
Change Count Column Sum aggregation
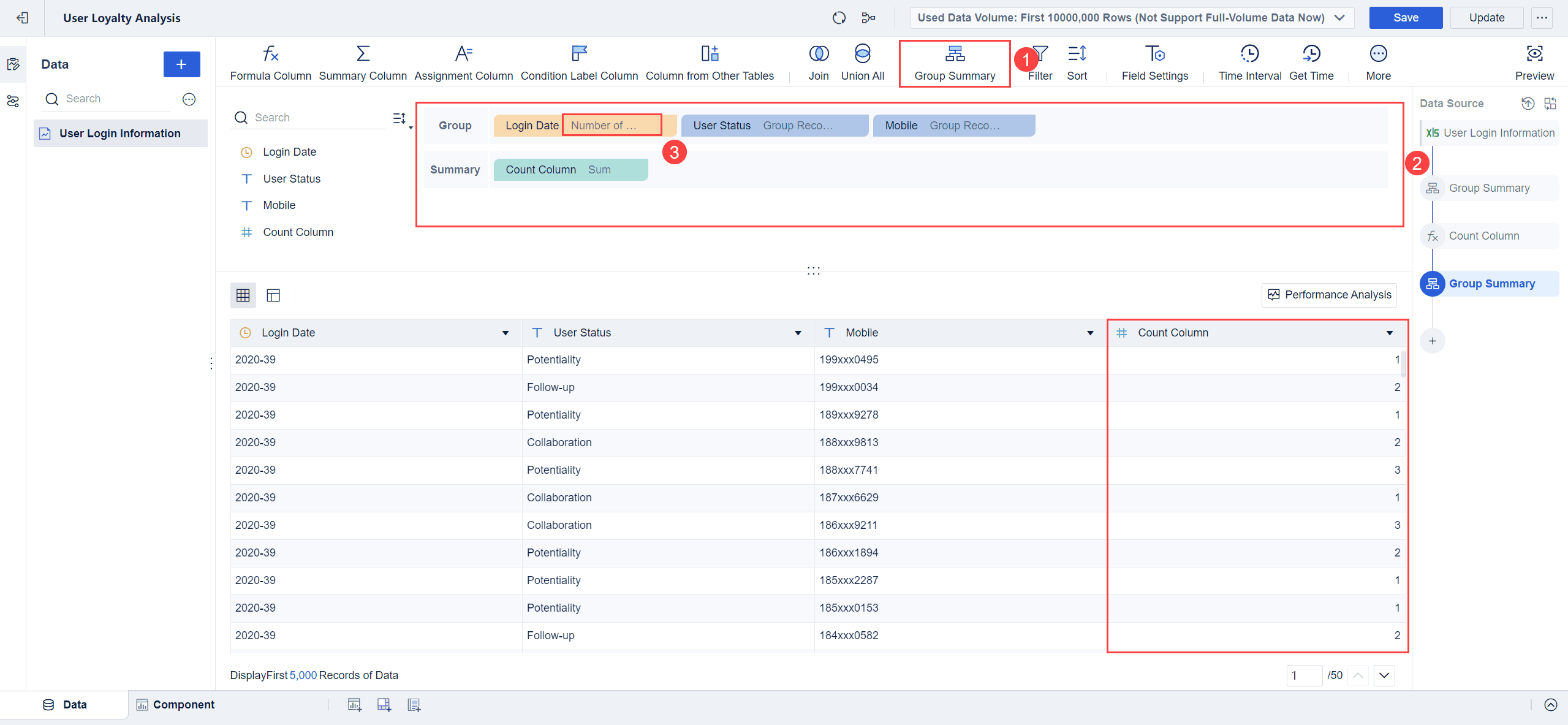(599, 170)
